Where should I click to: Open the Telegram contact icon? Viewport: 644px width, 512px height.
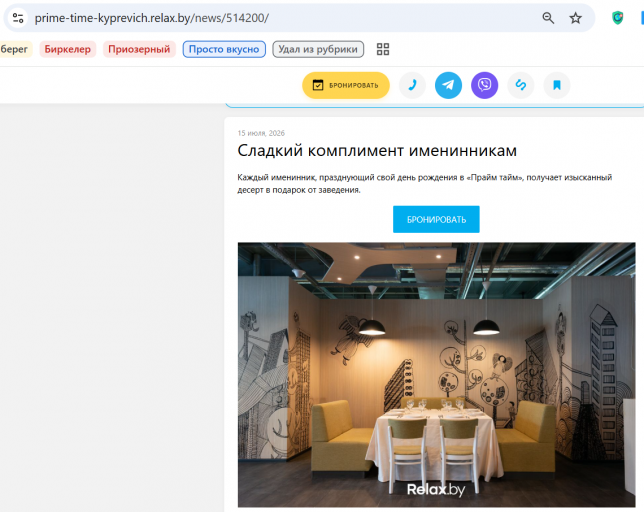448,85
